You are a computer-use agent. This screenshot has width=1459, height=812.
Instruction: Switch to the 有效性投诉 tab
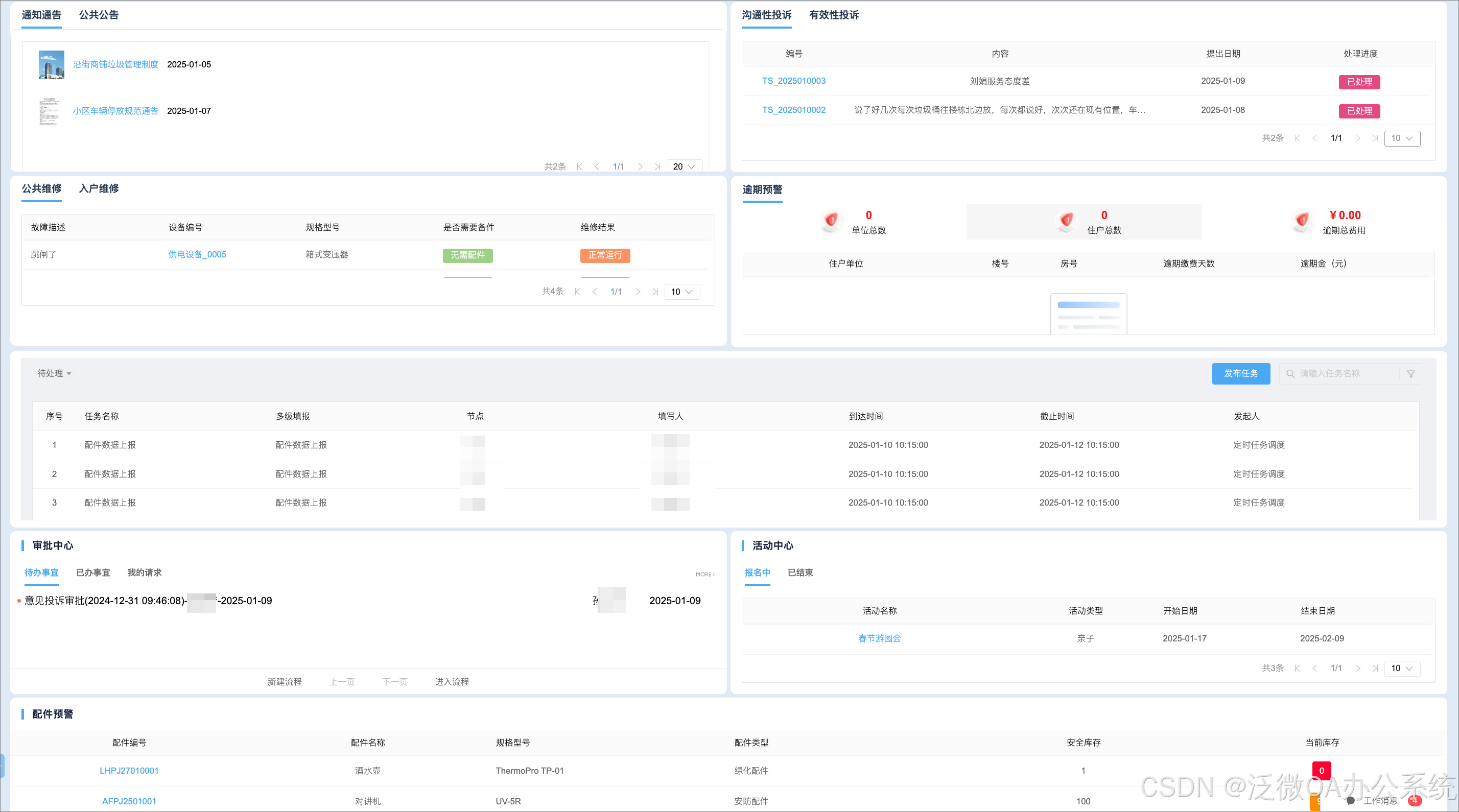tap(834, 15)
